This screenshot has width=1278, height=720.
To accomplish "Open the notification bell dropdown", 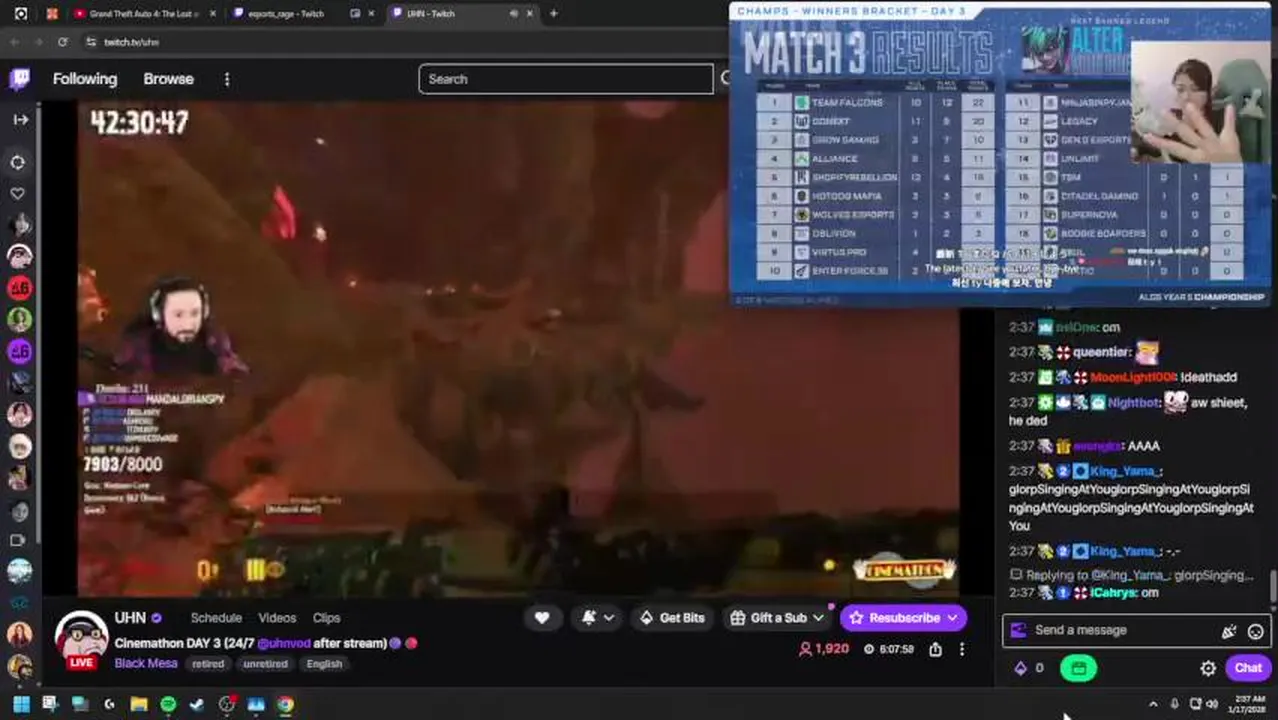I will point(598,618).
